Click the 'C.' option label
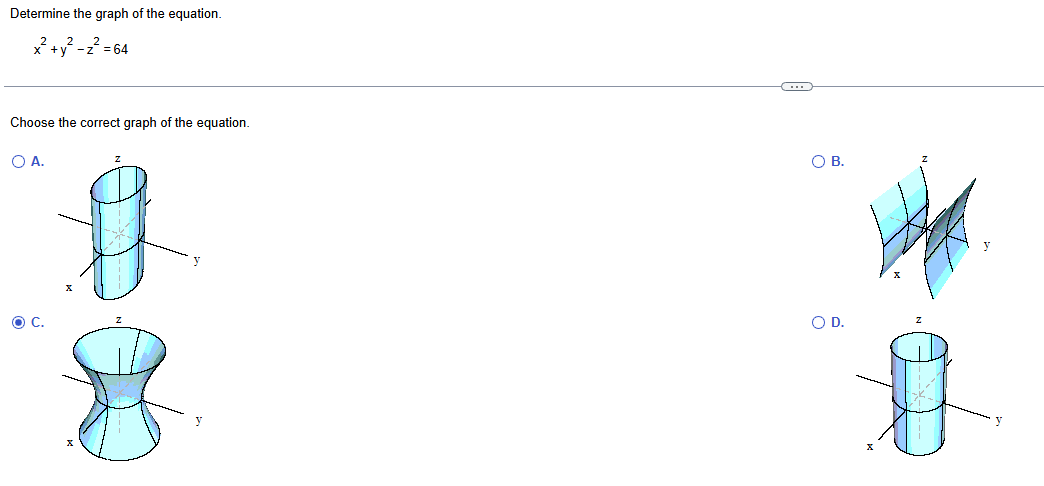 [38, 323]
